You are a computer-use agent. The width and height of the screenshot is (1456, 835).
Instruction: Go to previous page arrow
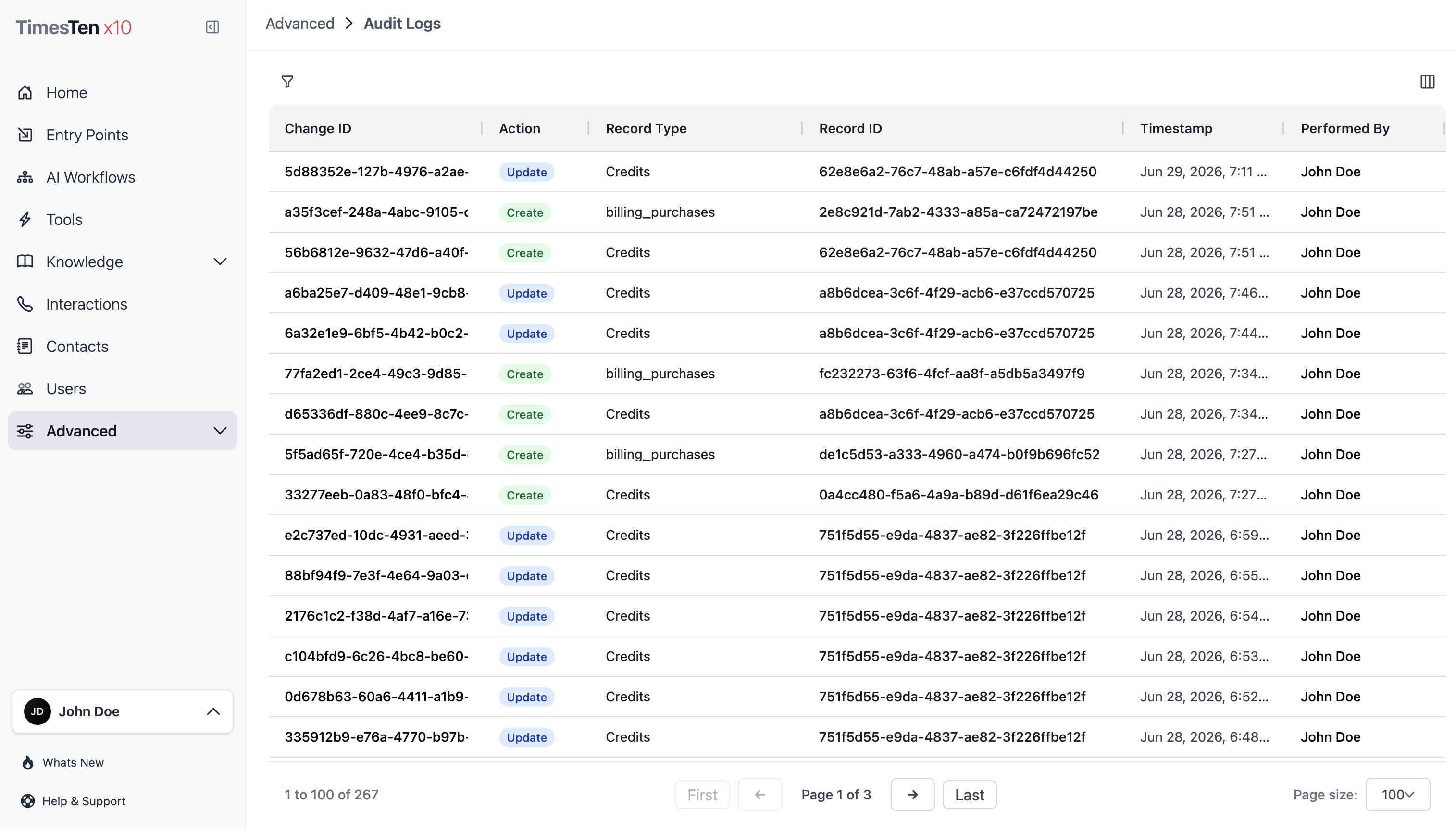tap(760, 795)
